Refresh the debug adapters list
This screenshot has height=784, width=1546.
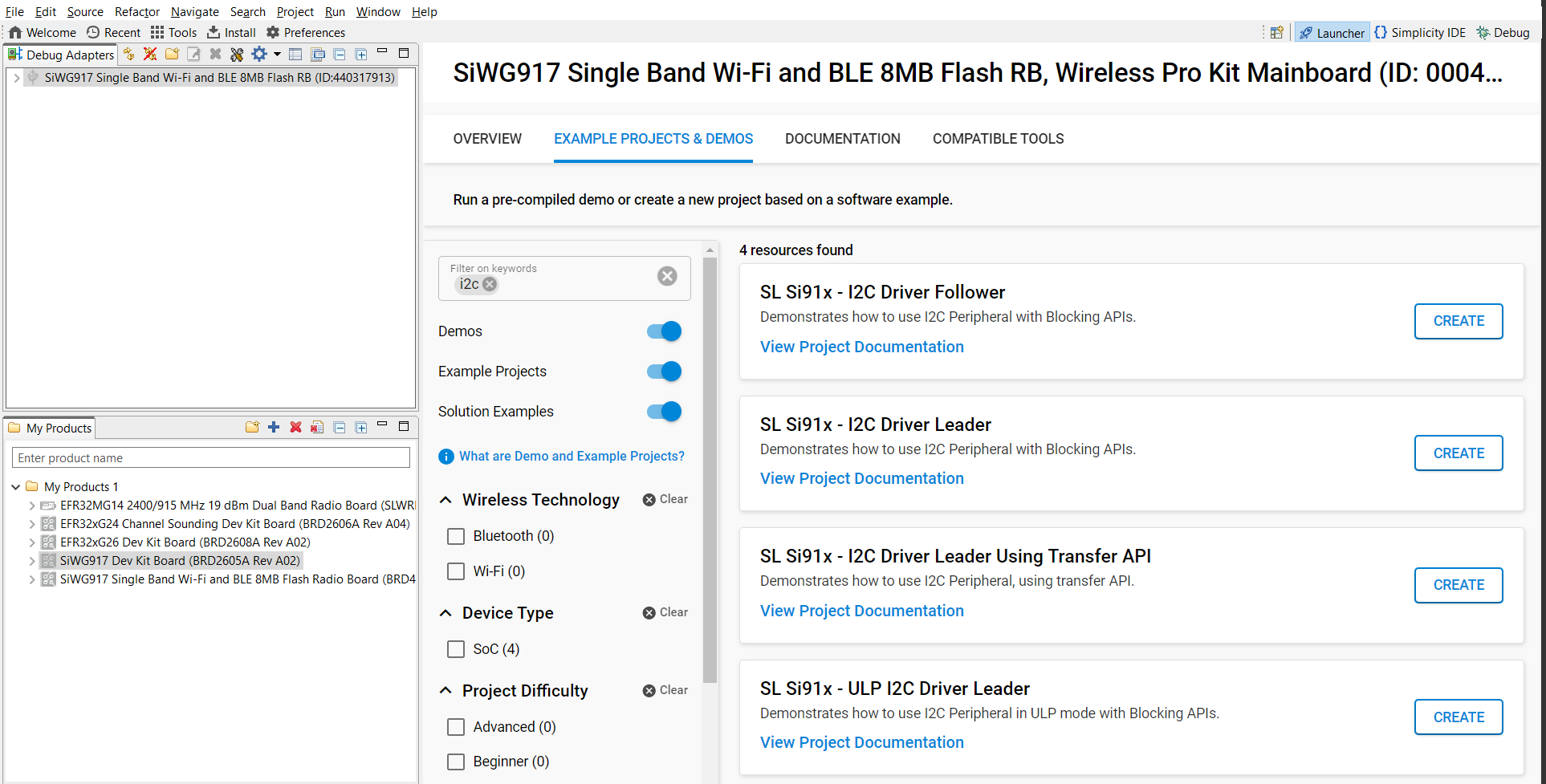128,54
